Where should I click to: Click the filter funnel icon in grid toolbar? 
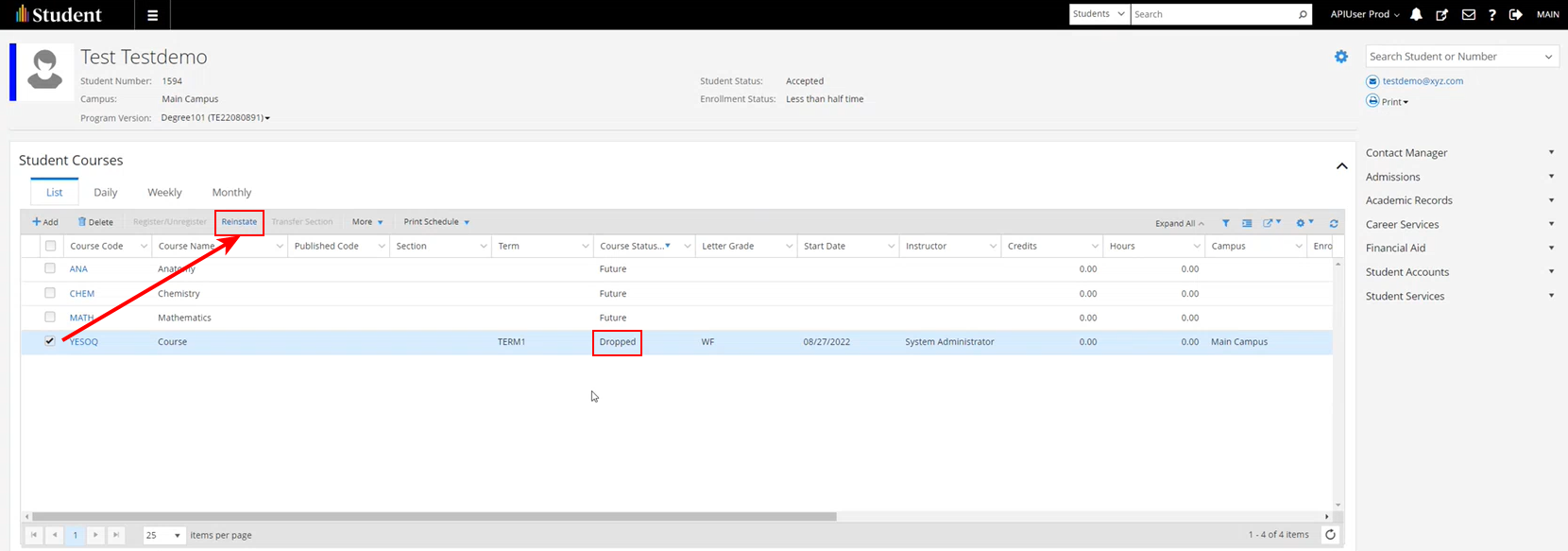(1225, 223)
